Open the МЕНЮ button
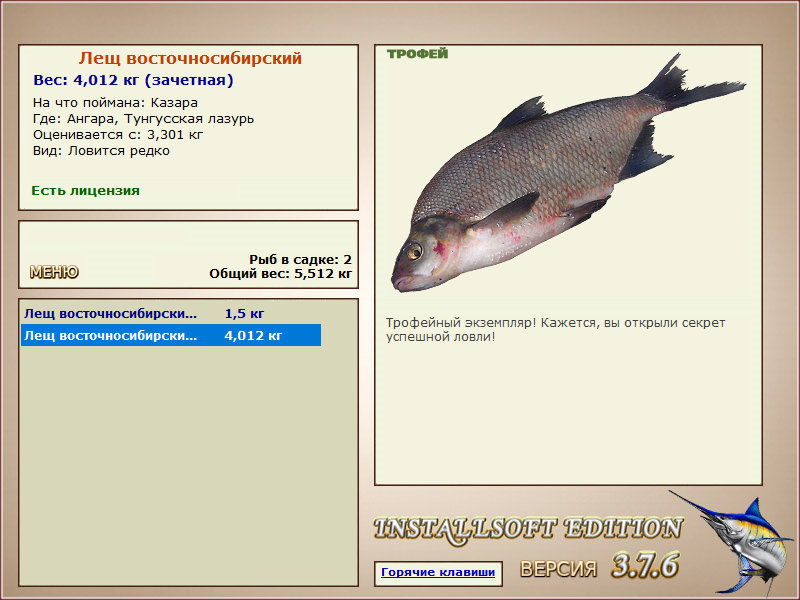The height and width of the screenshot is (600, 800). pyautogui.click(x=54, y=272)
